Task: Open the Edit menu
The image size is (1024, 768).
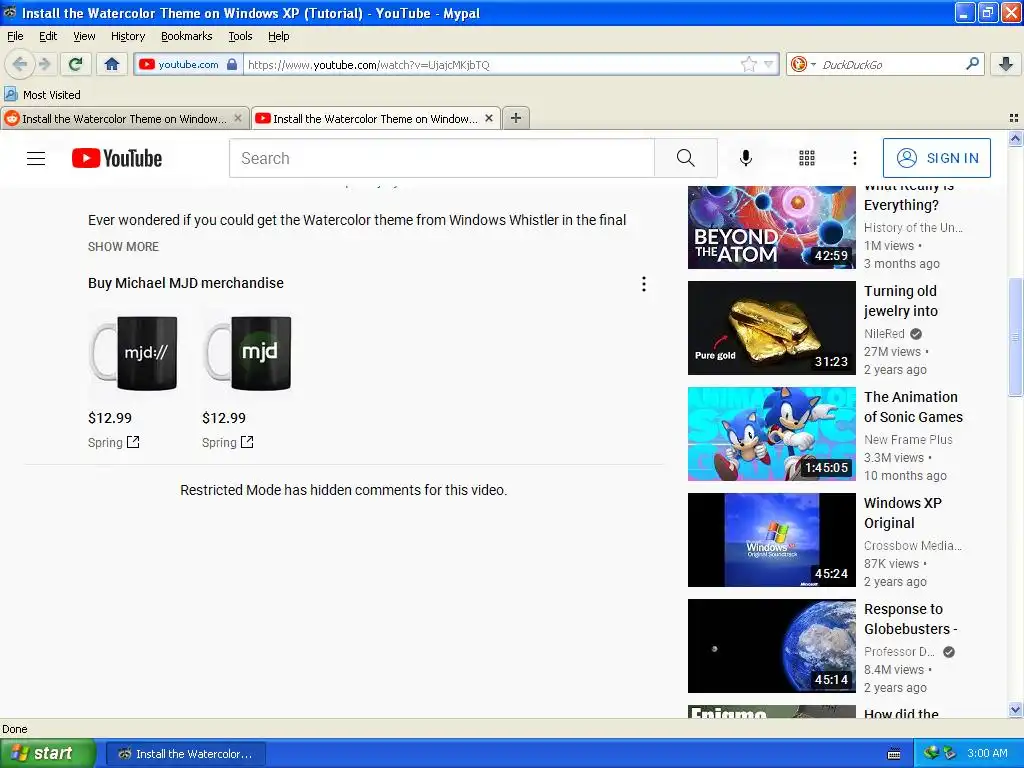Action: [x=48, y=36]
